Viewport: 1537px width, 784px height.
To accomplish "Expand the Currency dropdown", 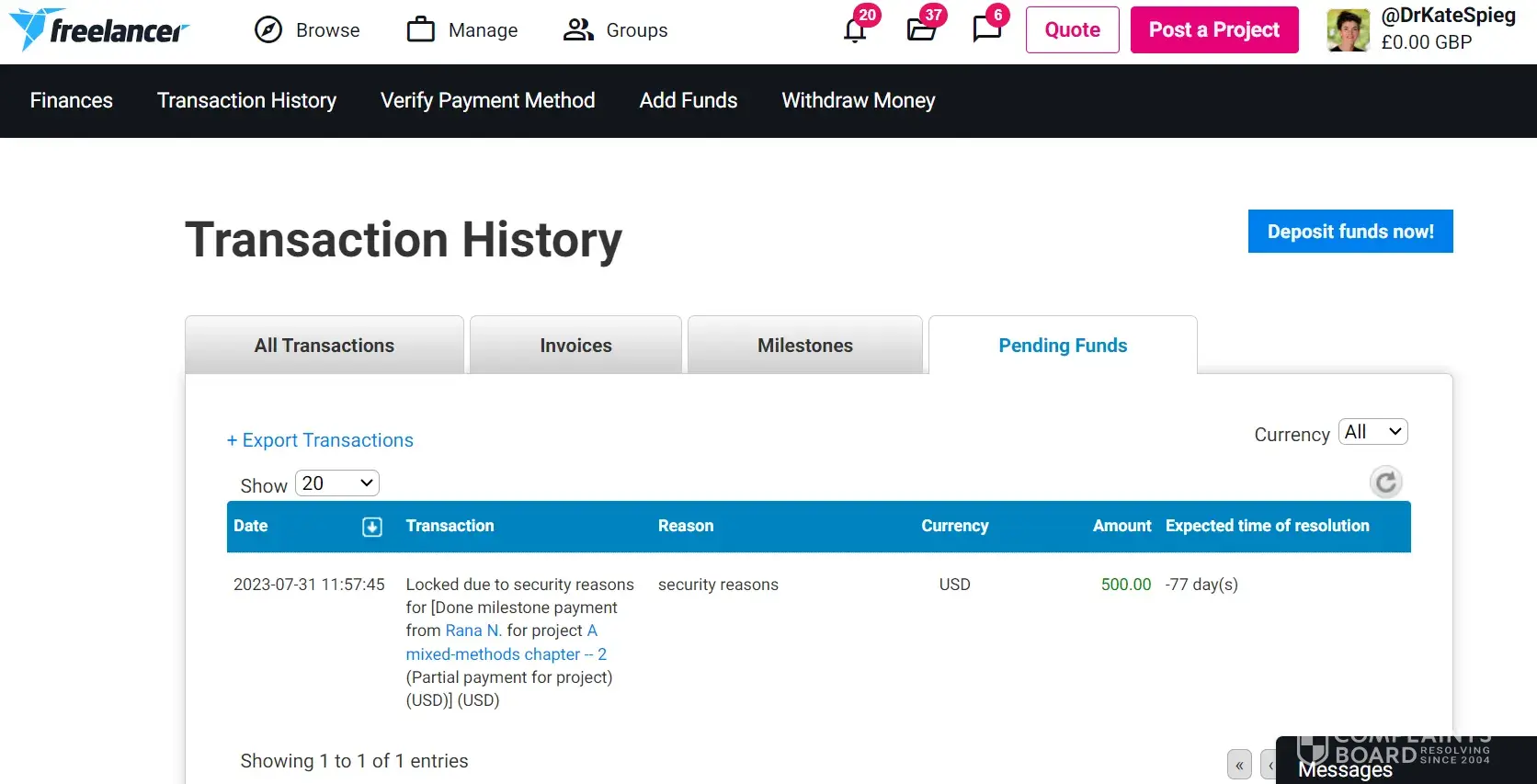I will (1372, 432).
